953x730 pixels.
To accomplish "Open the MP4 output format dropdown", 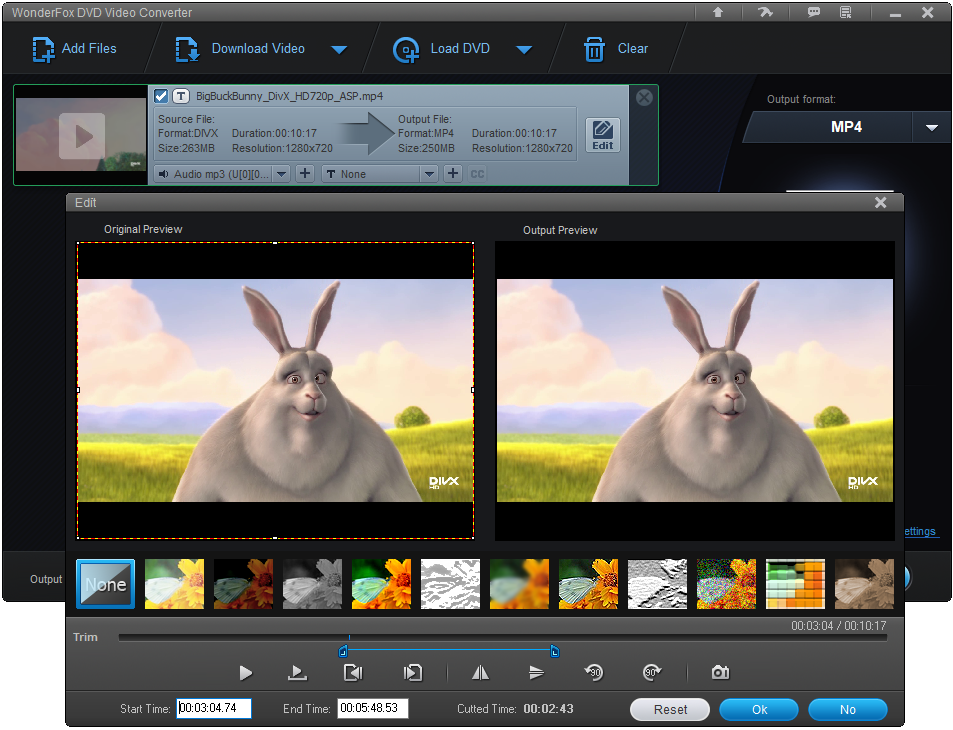I will pyautogui.click(x=932, y=127).
